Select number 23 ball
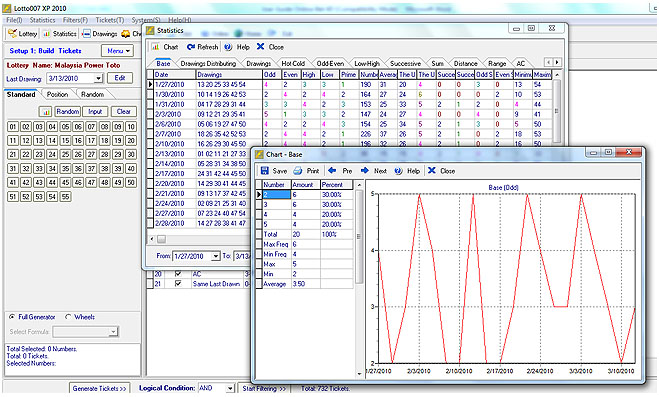Image resolution: width=659 pixels, height=397 pixels. [39, 155]
